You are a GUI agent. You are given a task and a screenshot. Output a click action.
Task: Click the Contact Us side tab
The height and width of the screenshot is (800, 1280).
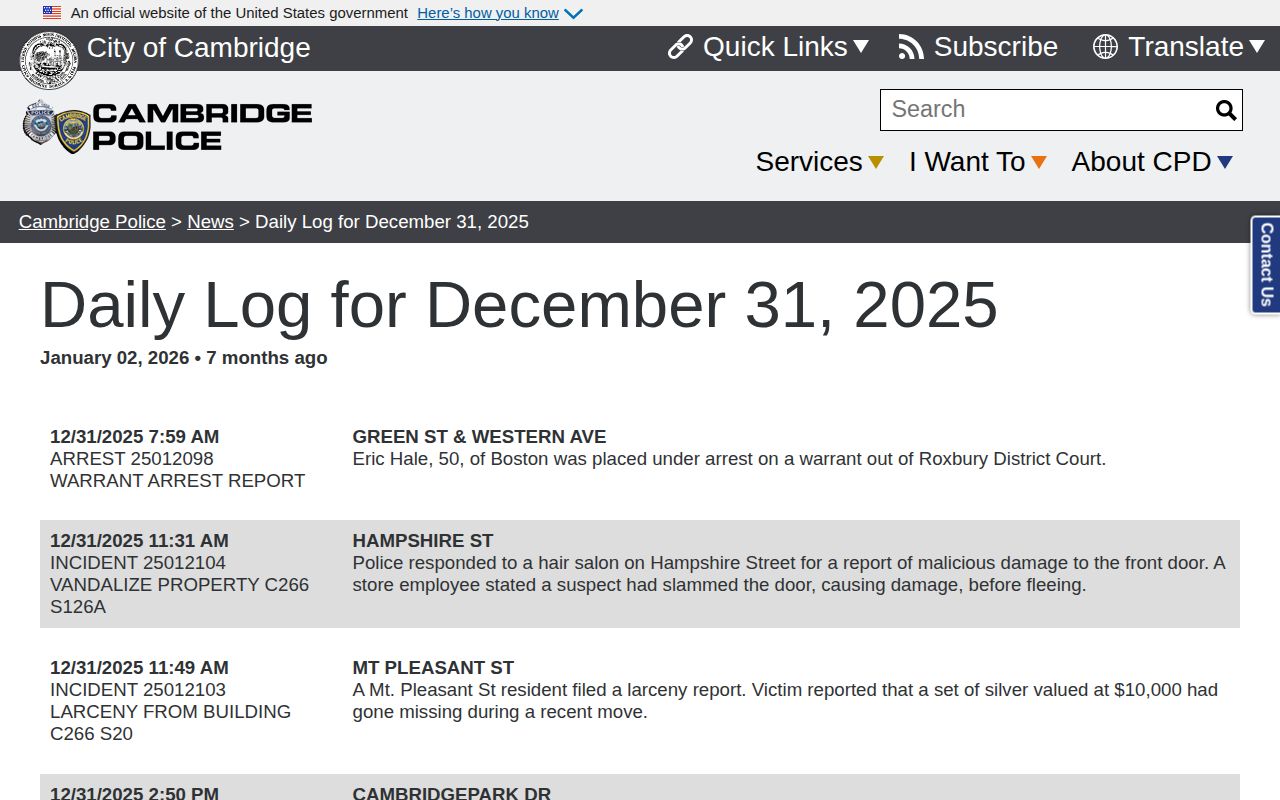point(1266,265)
